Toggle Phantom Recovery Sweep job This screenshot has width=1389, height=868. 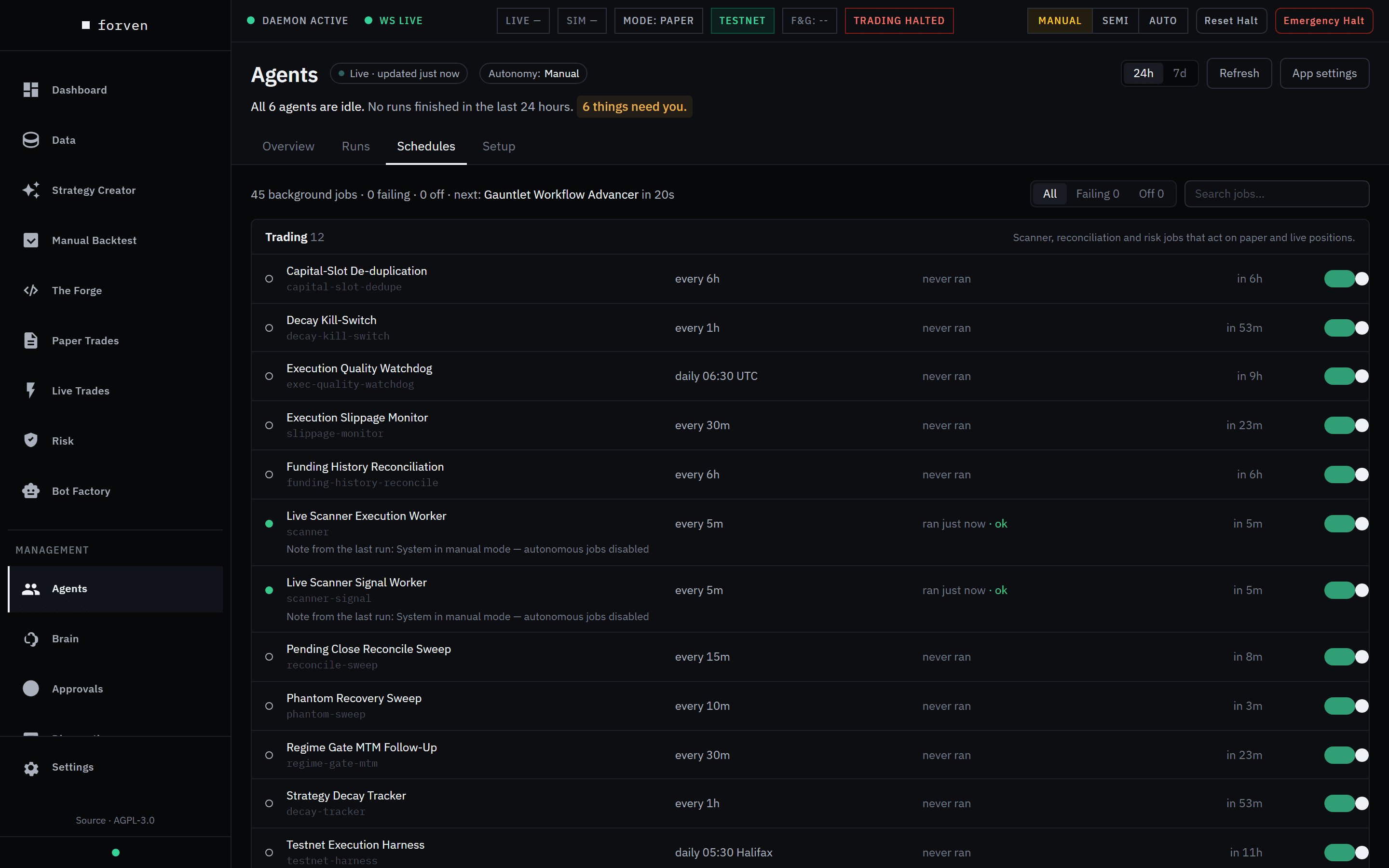point(1347,706)
